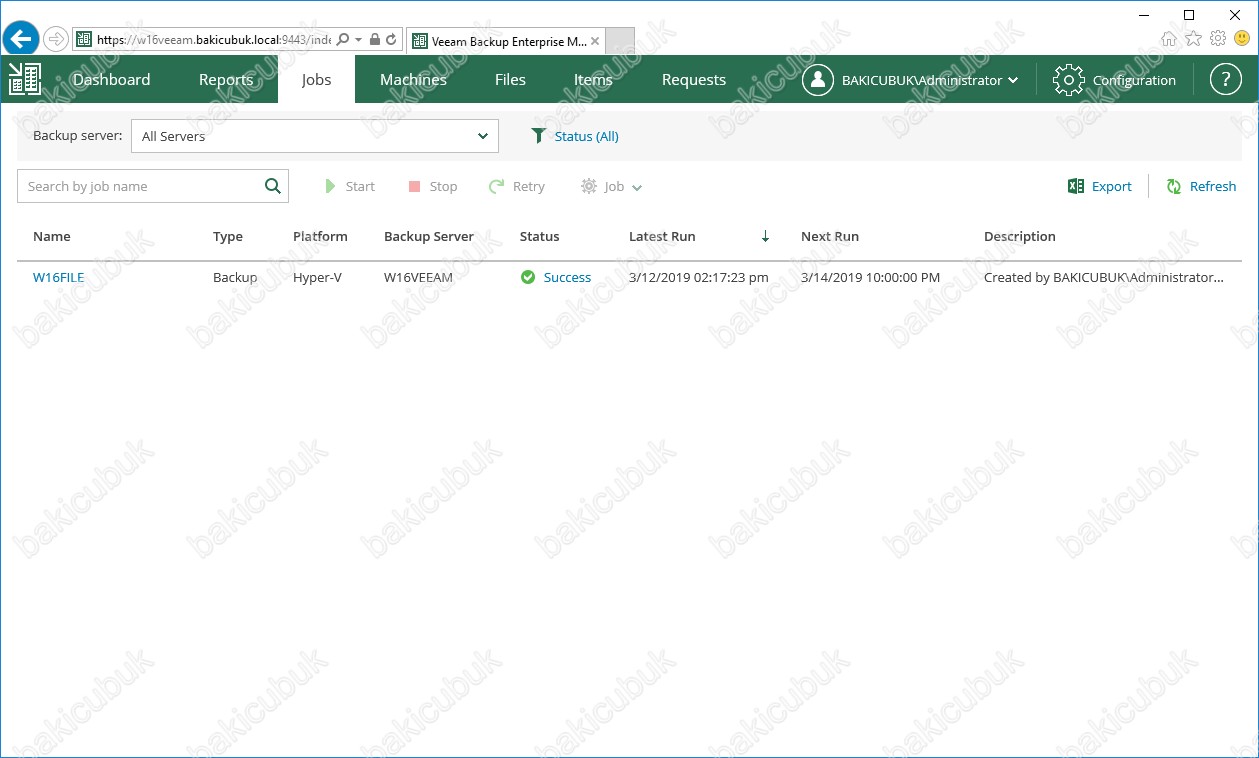Open the Success status link
1259x758 pixels.
click(567, 278)
